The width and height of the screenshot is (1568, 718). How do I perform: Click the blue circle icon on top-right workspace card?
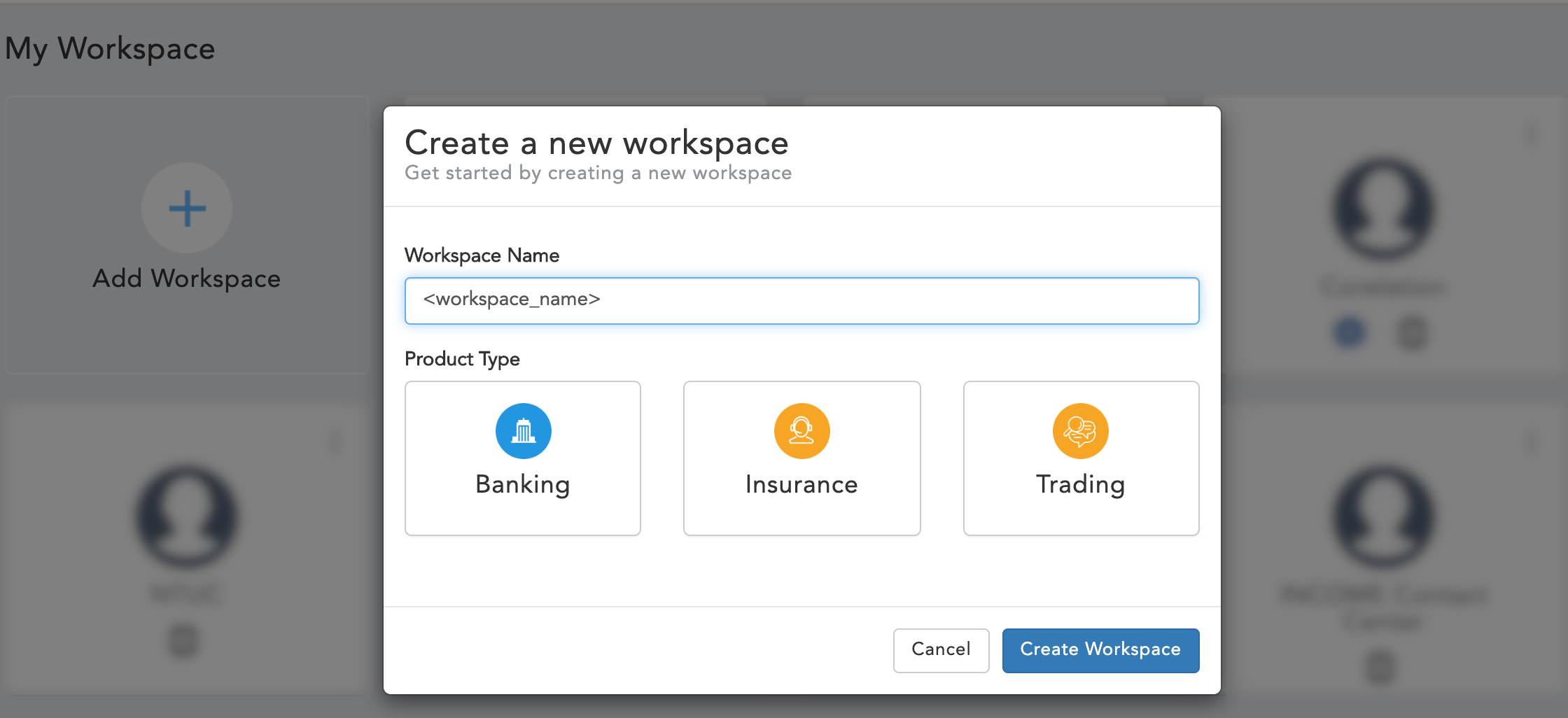pyautogui.click(x=1350, y=332)
